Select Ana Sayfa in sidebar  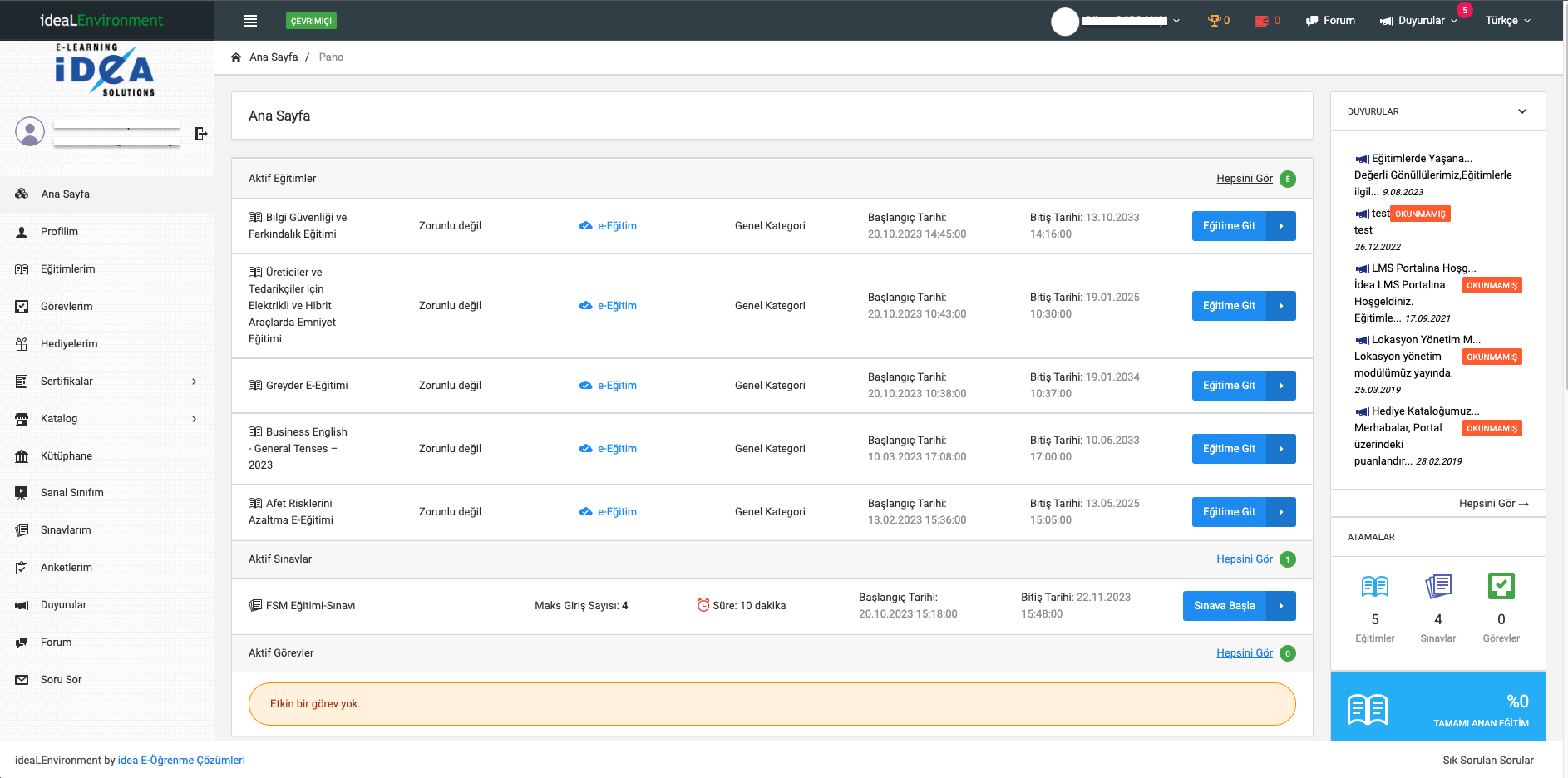(x=106, y=194)
